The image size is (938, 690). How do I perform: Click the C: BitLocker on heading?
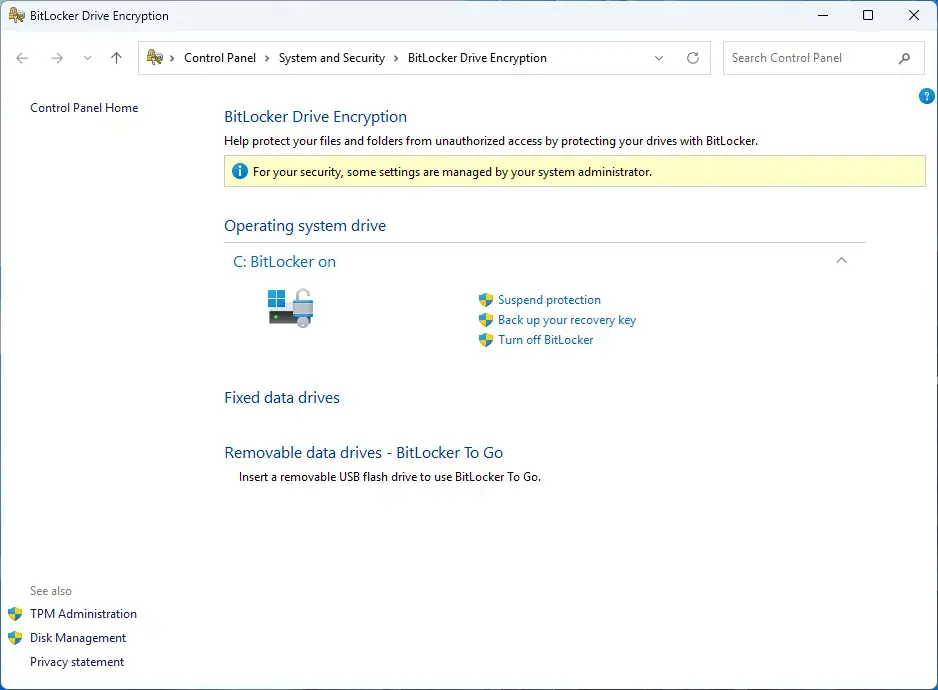pos(284,262)
